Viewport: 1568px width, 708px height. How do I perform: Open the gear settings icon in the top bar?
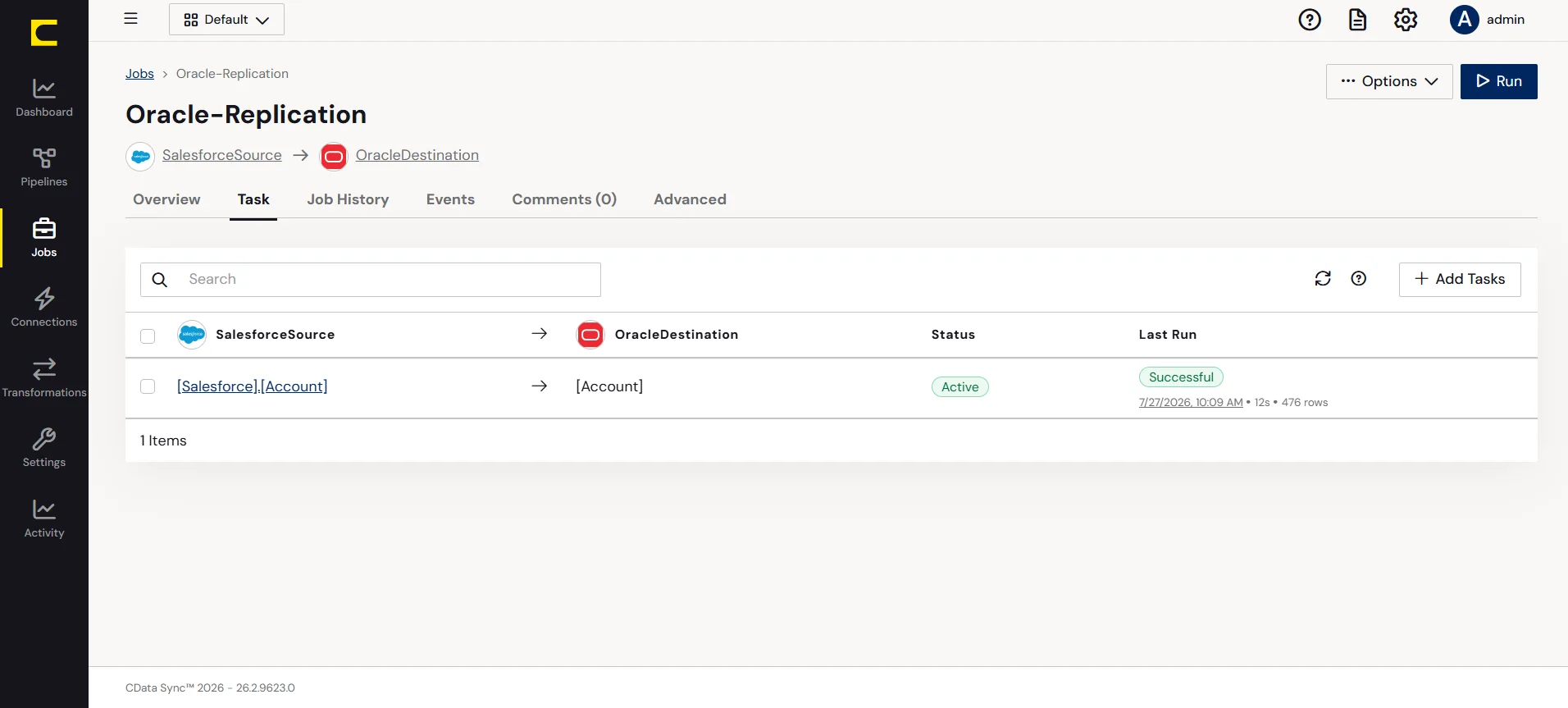click(1406, 20)
